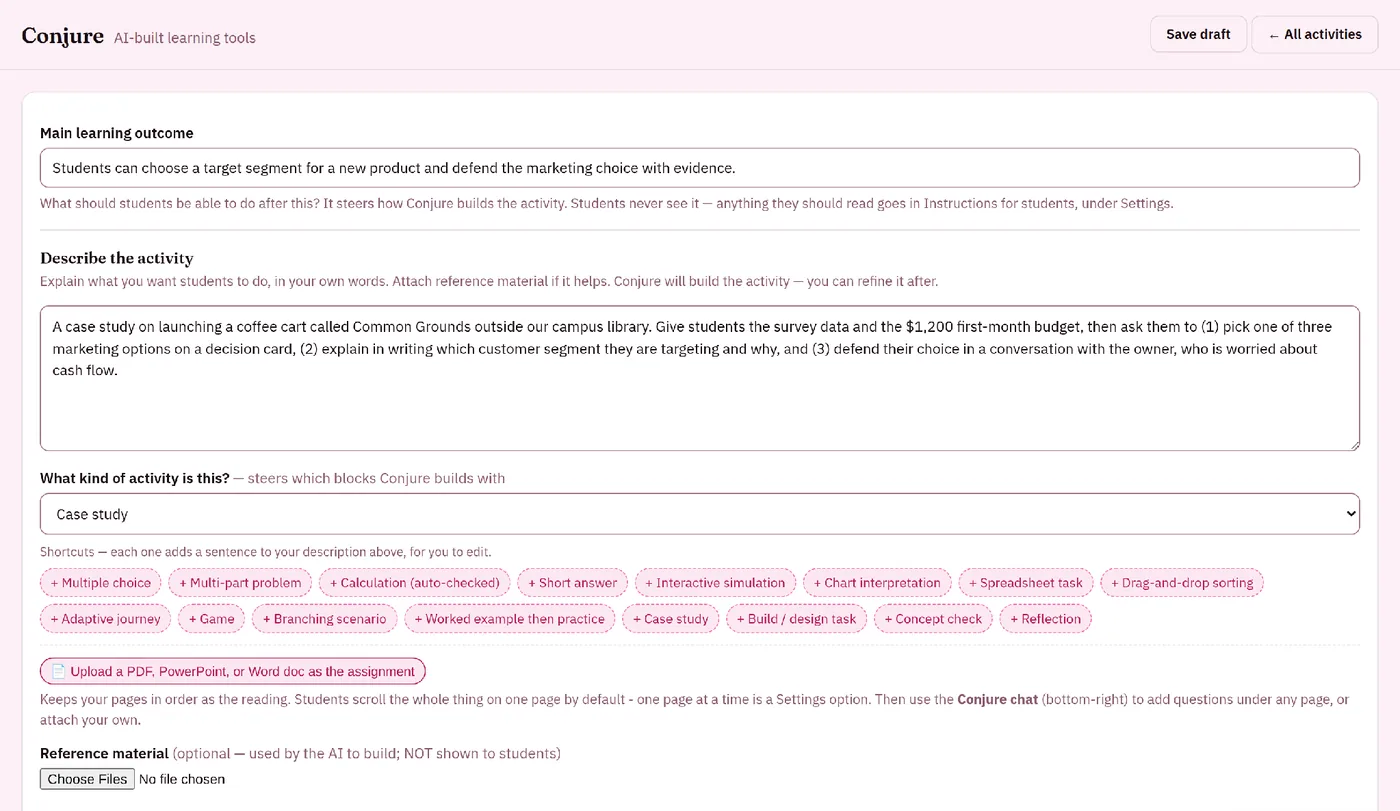
Task: Click the "No file chosen" text
Action: pos(182,779)
